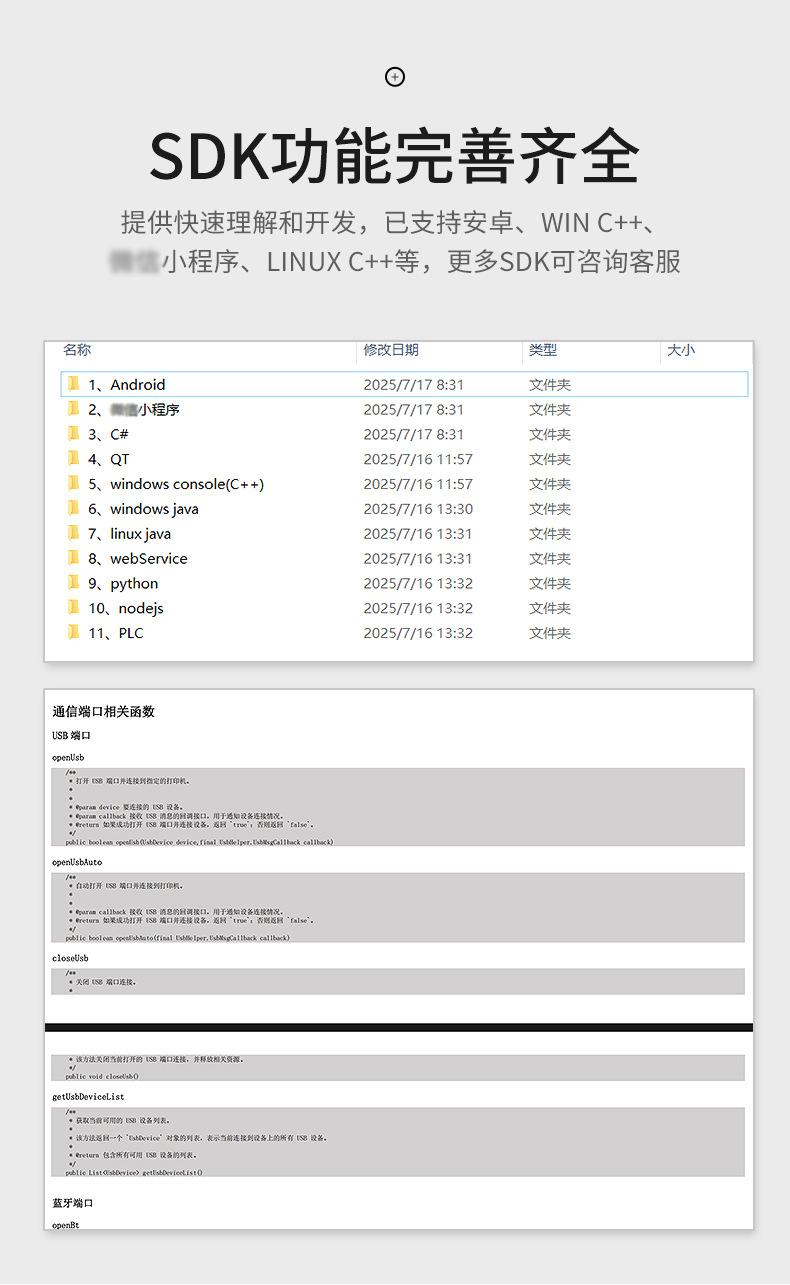Click the folder icon beside Android
Image resolution: width=790 pixels, height=1285 pixels.
click(73, 384)
